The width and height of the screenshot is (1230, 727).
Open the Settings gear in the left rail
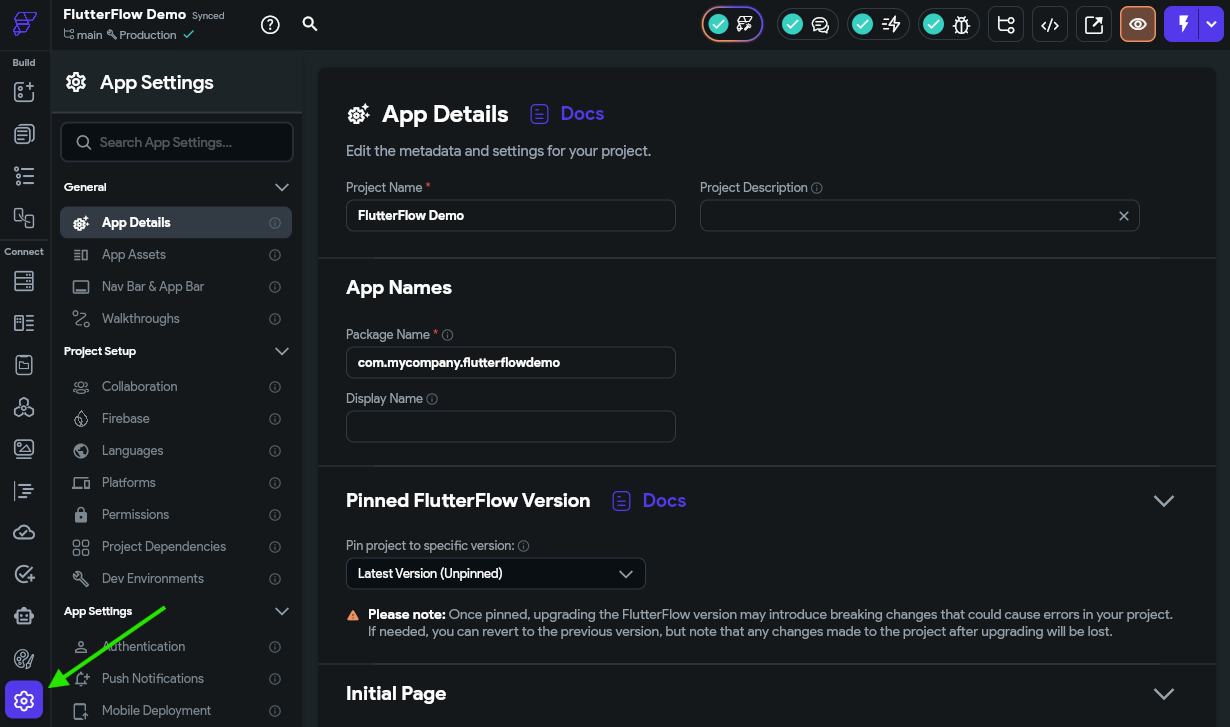point(24,701)
